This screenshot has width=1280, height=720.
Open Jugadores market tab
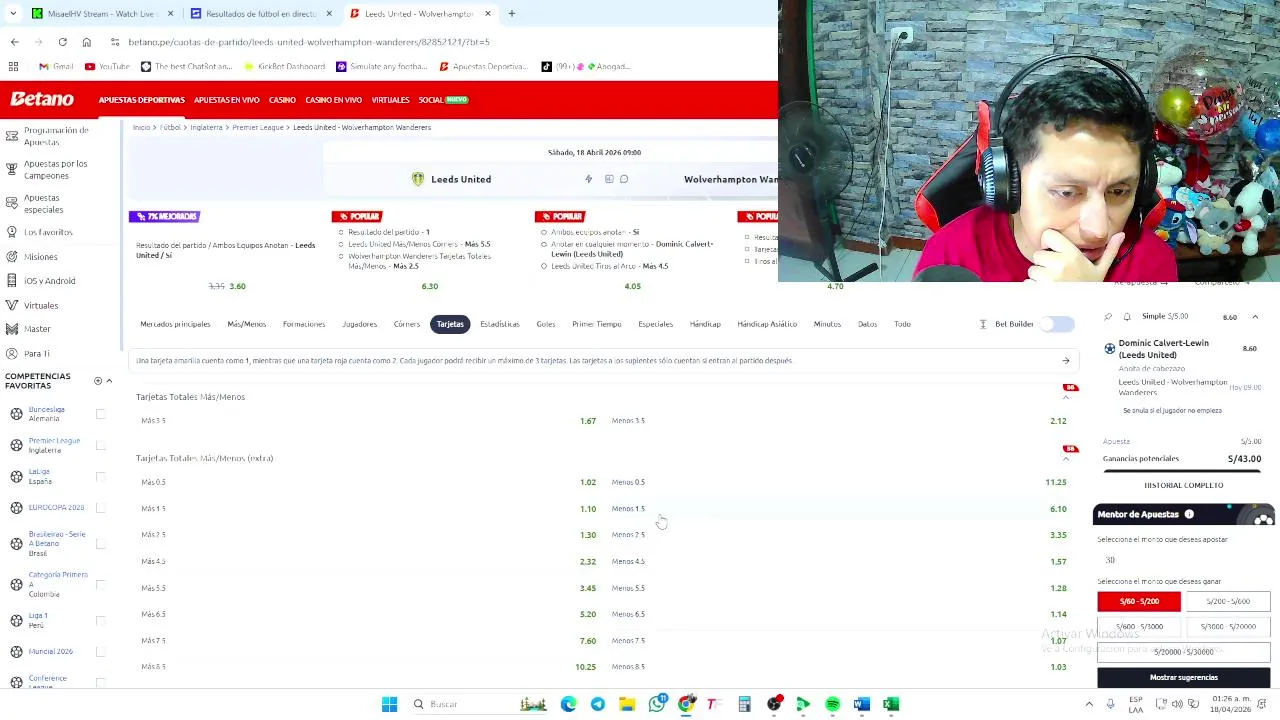tap(359, 324)
